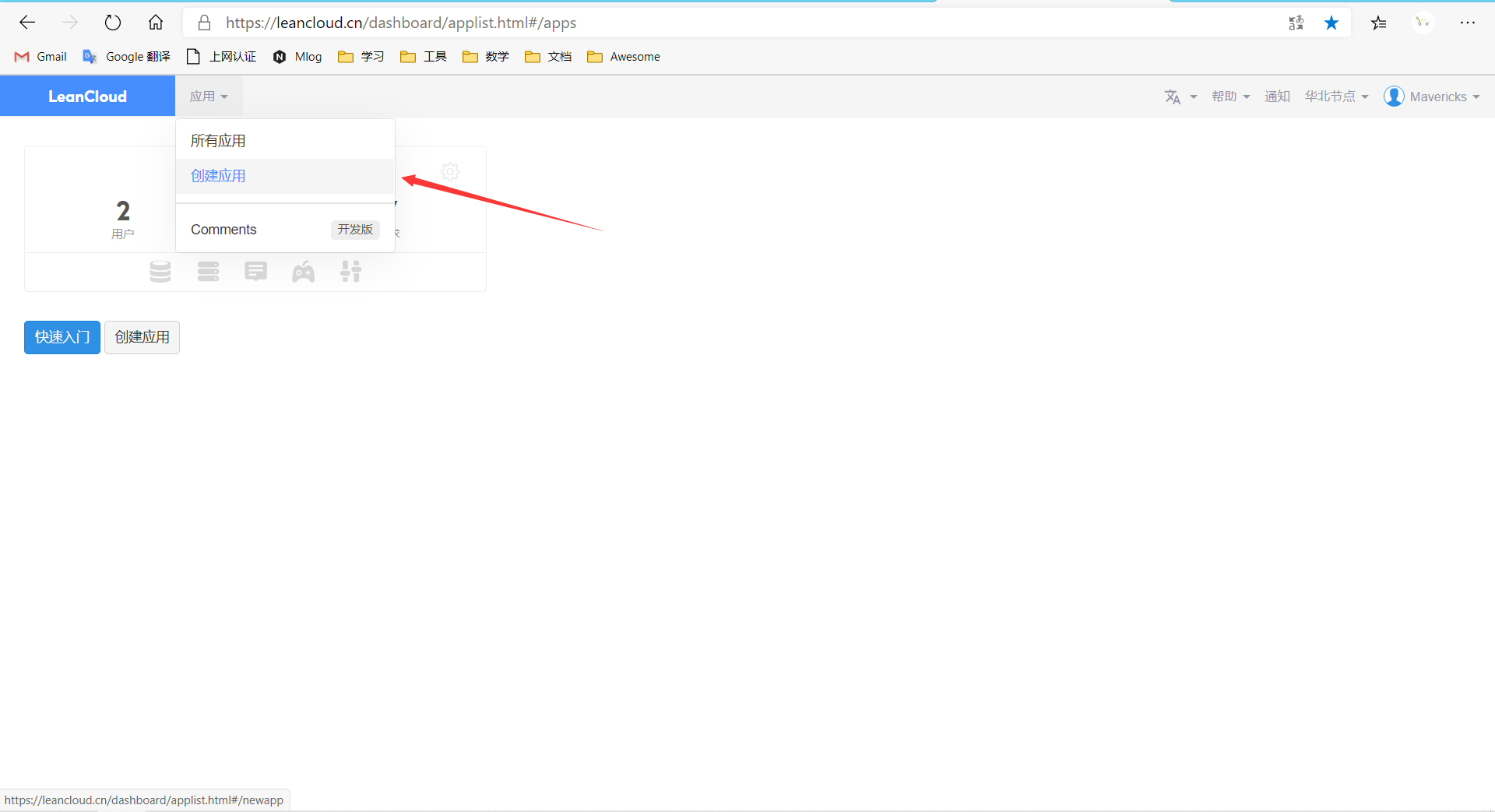
Task: Open the data storage database icon
Action: coord(160,272)
